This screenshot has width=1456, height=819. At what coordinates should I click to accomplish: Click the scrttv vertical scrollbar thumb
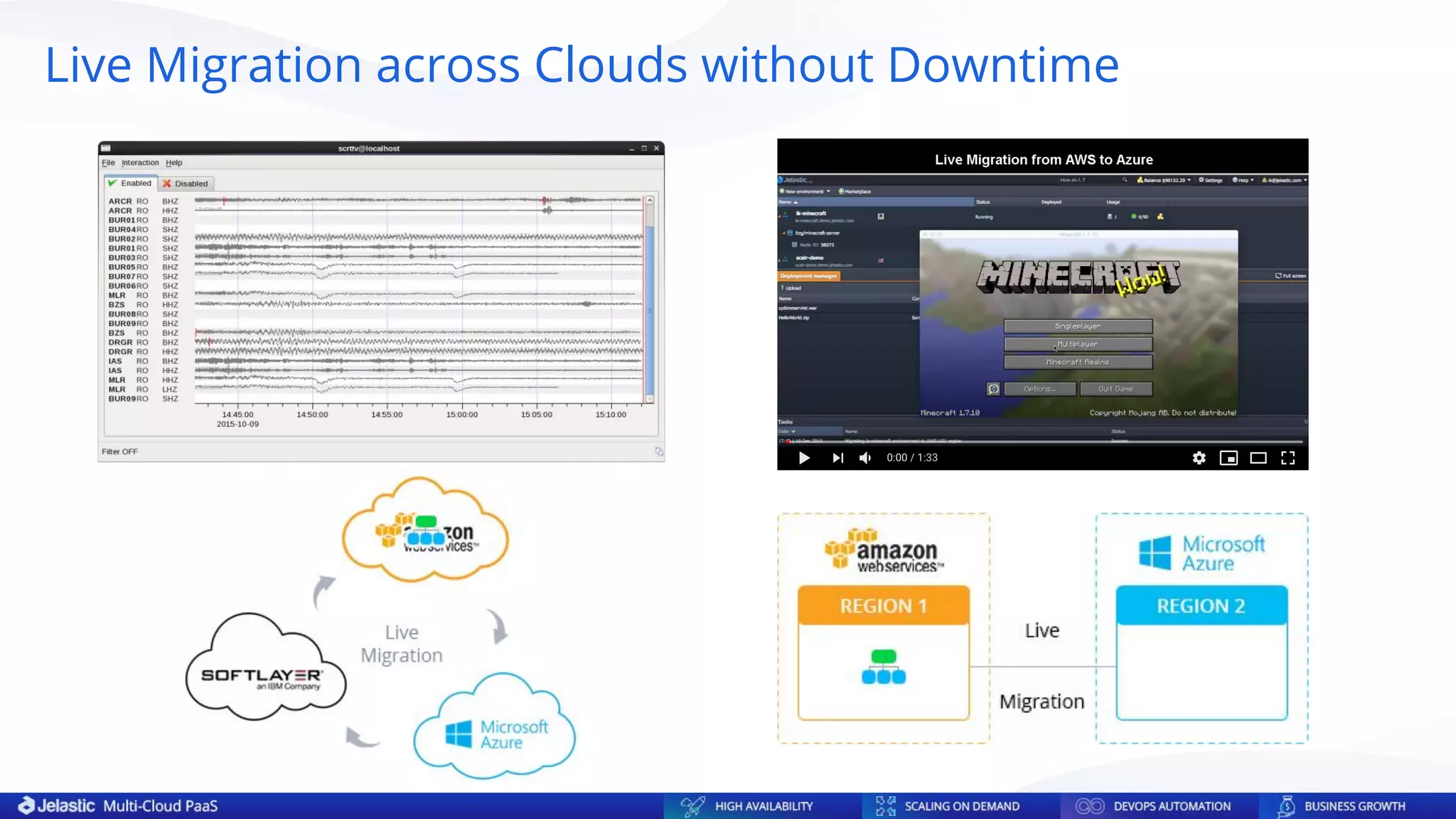(x=649, y=311)
